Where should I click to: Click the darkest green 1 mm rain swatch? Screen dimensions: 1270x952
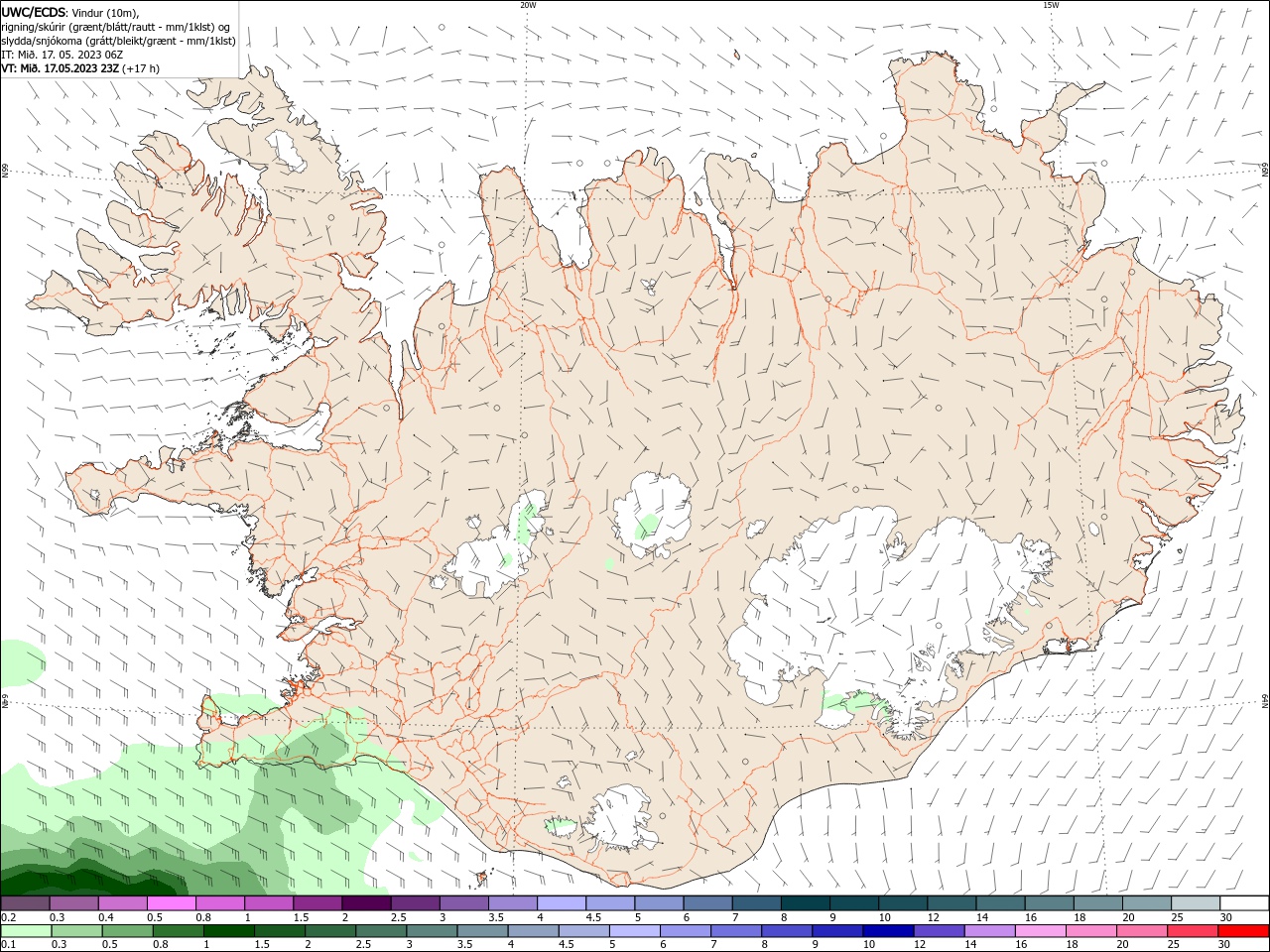click(x=228, y=931)
